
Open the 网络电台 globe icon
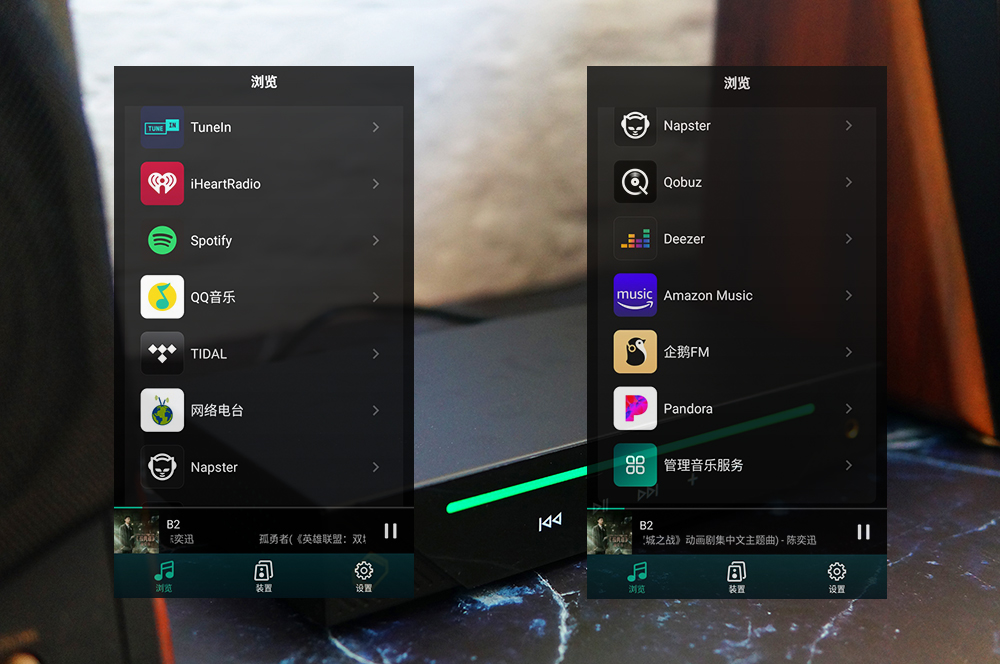pos(162,410)
